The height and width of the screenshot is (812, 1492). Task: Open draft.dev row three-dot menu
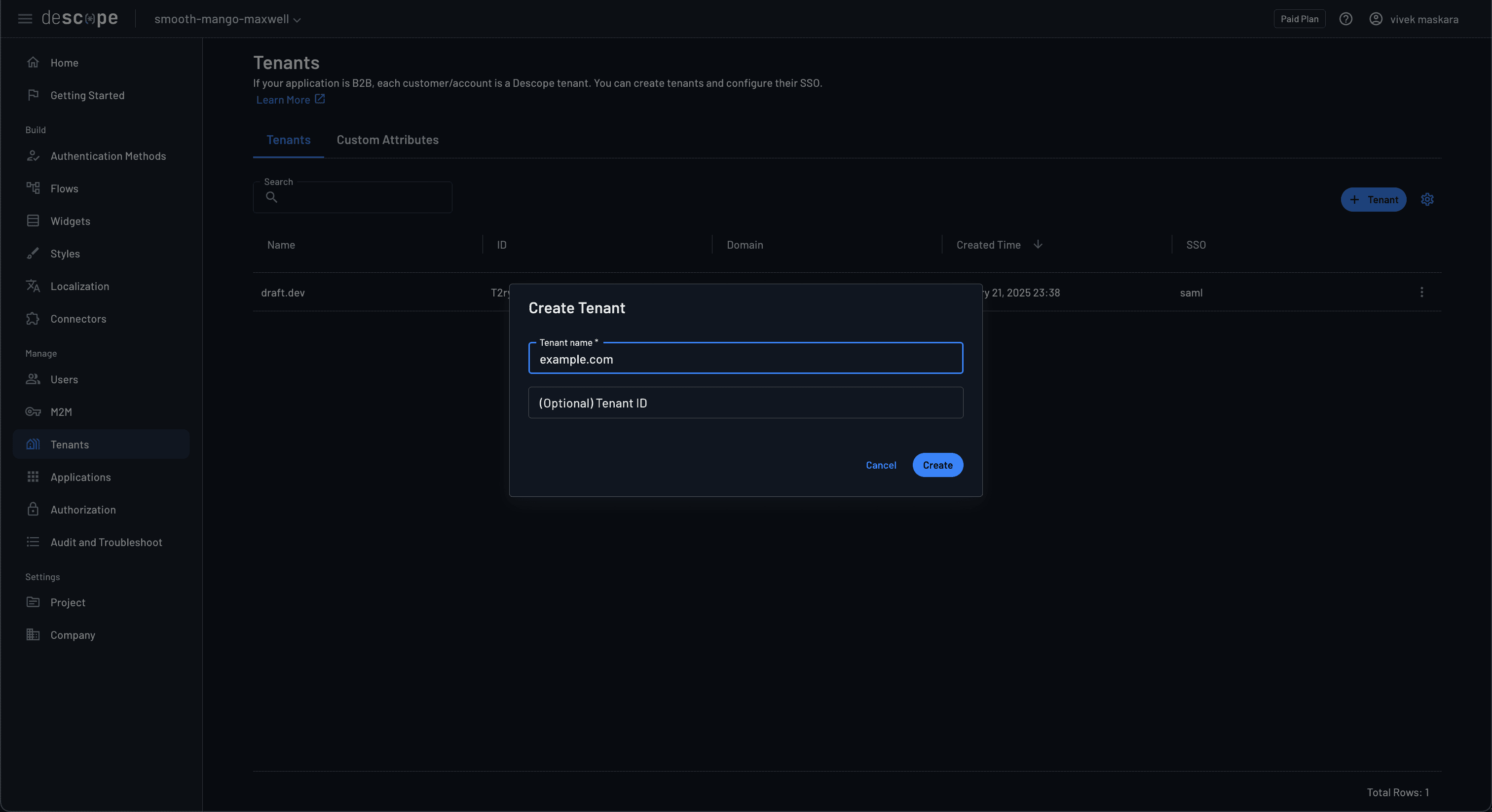tap(1421, 293)
